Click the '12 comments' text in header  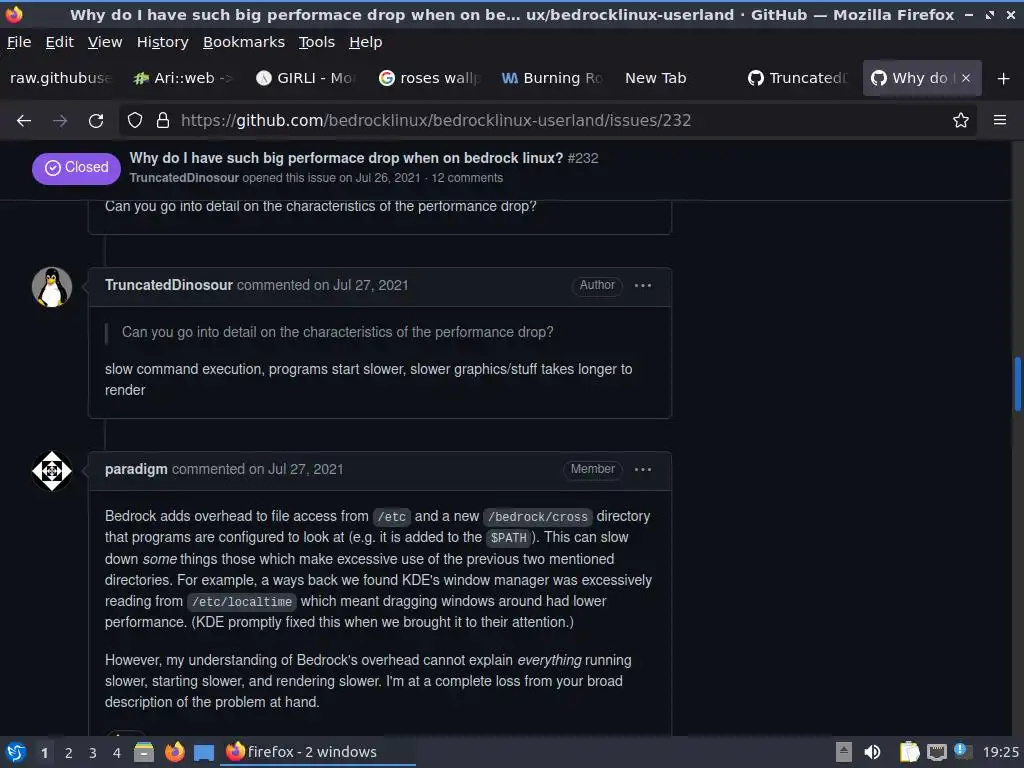click(x=467, y=178)
